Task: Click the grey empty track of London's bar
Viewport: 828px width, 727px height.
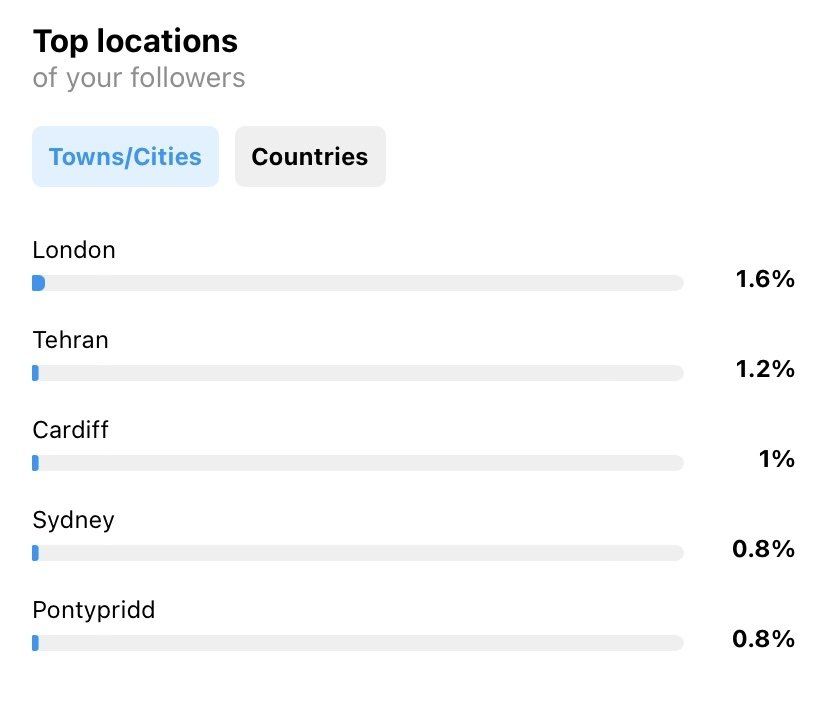Action: point(360,283)
